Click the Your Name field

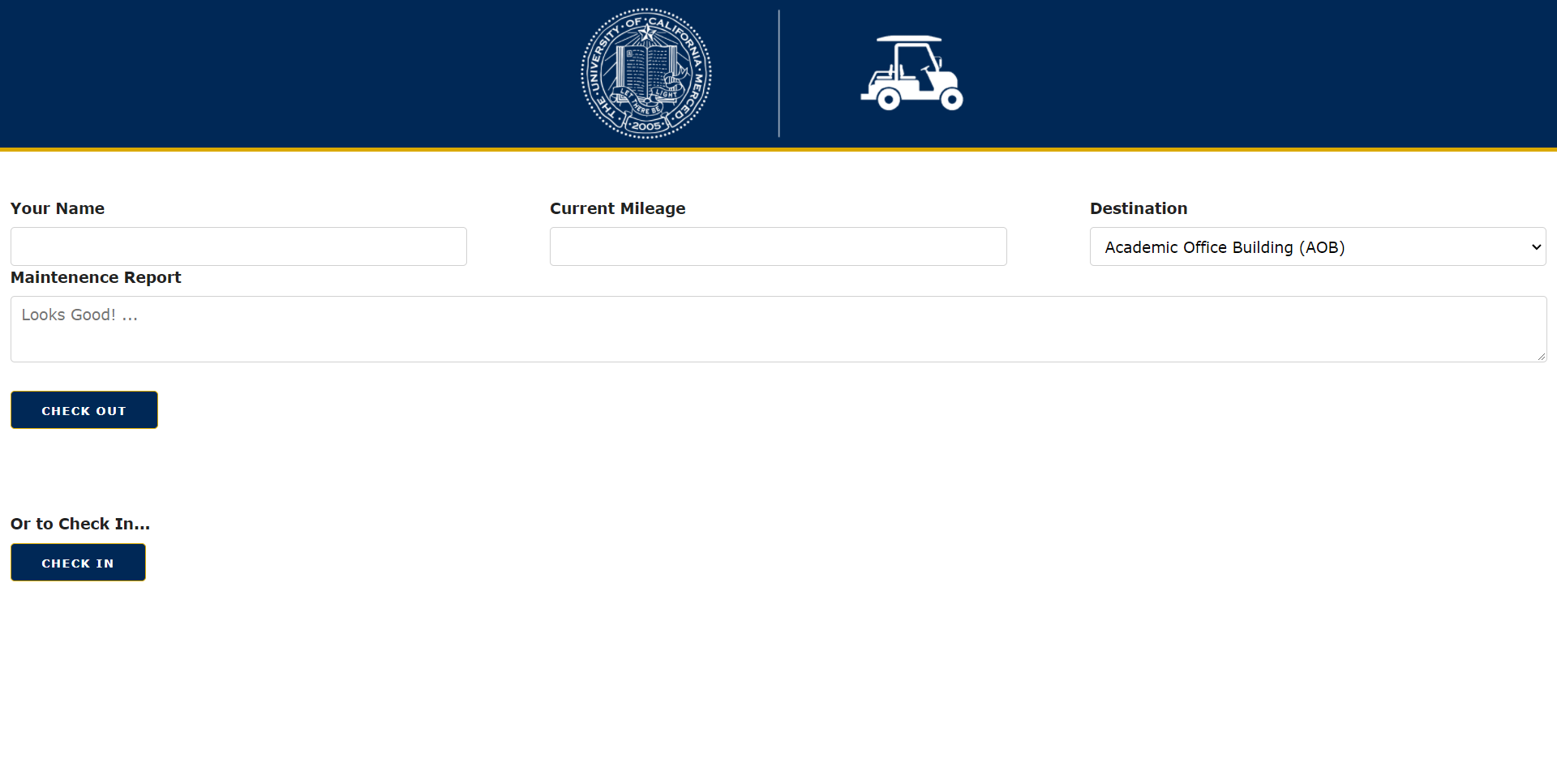pos(238,246)
